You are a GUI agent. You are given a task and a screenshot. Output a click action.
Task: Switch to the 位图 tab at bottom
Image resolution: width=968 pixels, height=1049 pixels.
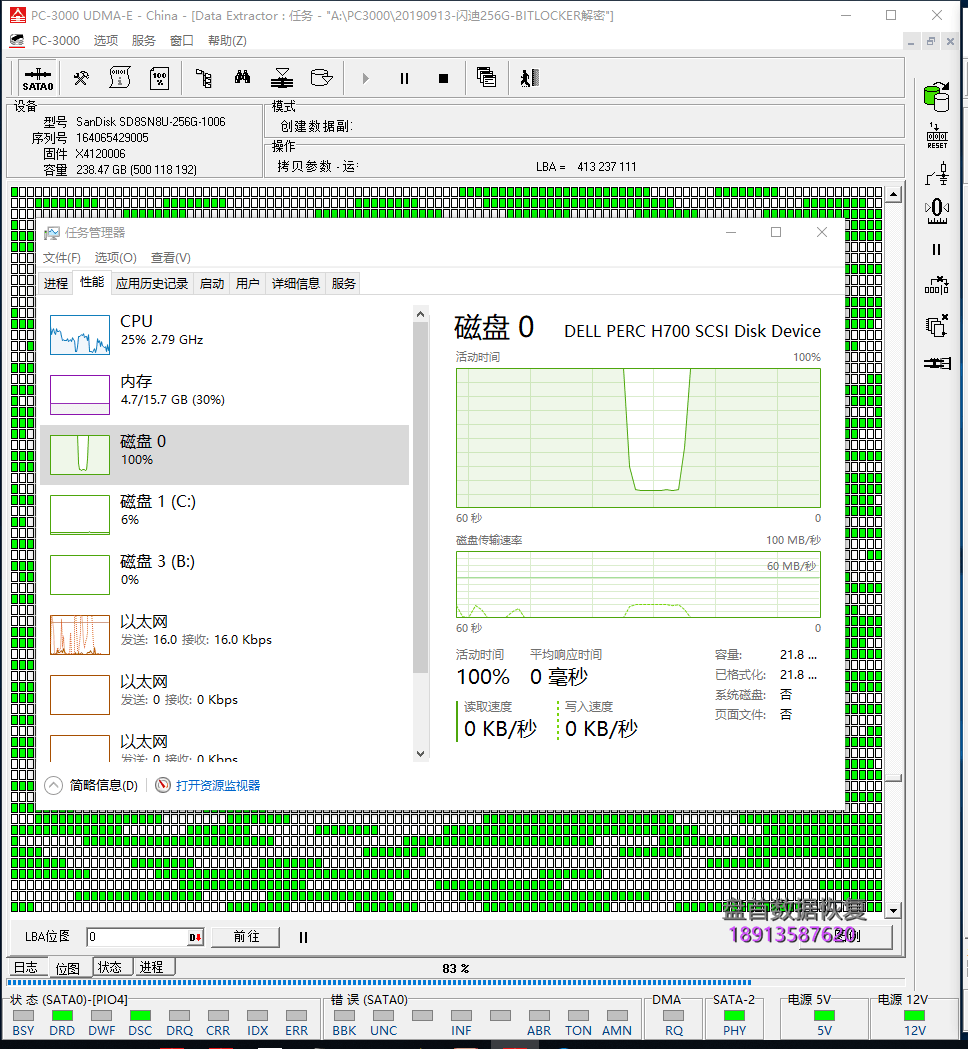pyautogui.click(x=68, y=968)
